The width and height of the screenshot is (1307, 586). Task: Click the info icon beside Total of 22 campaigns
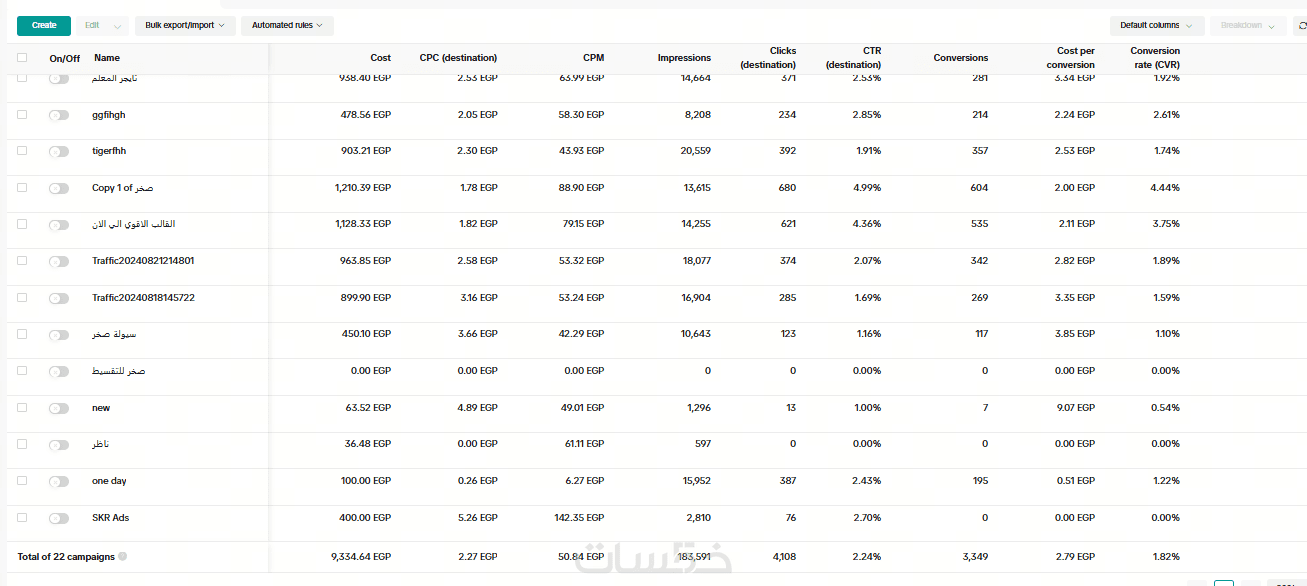point(122,556)
